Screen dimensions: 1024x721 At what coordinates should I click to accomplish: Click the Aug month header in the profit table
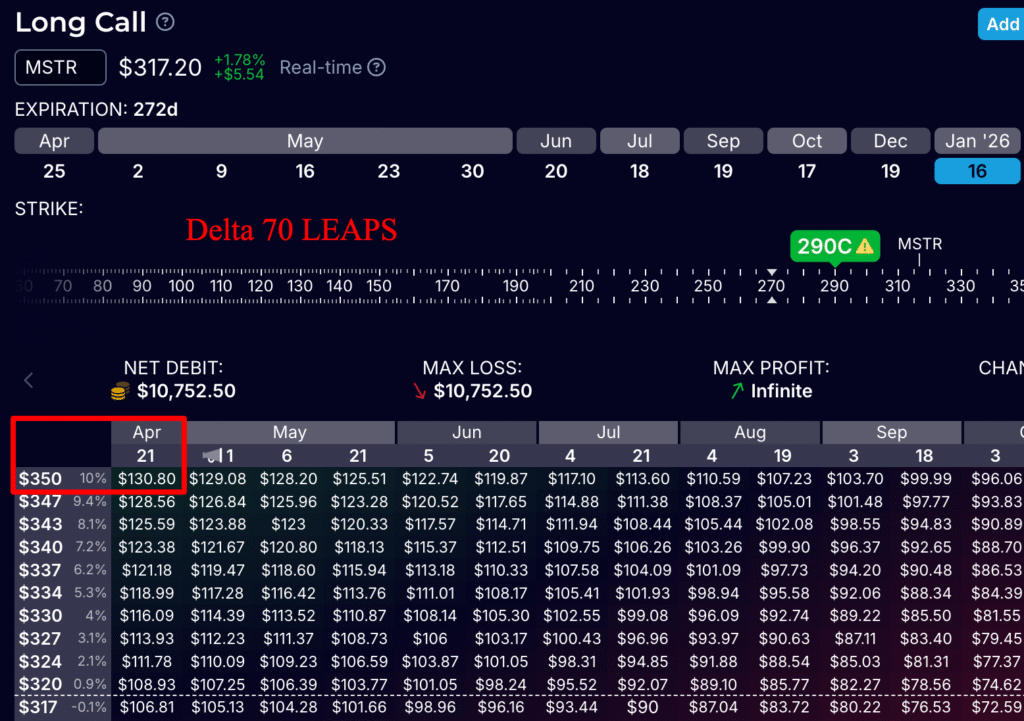[x=750, y=432]
